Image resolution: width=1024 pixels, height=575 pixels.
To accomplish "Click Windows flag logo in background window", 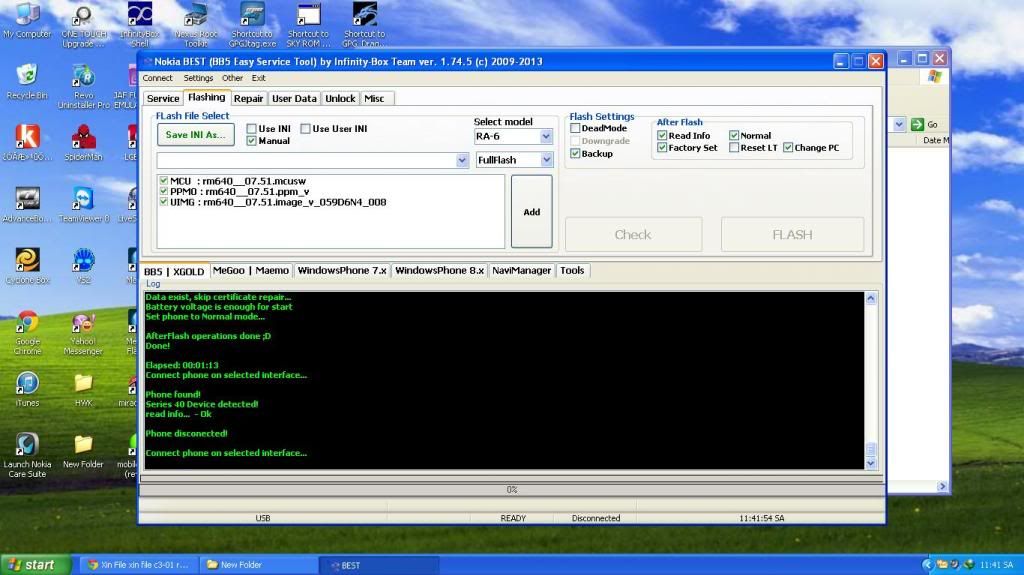I will point(935,76).
